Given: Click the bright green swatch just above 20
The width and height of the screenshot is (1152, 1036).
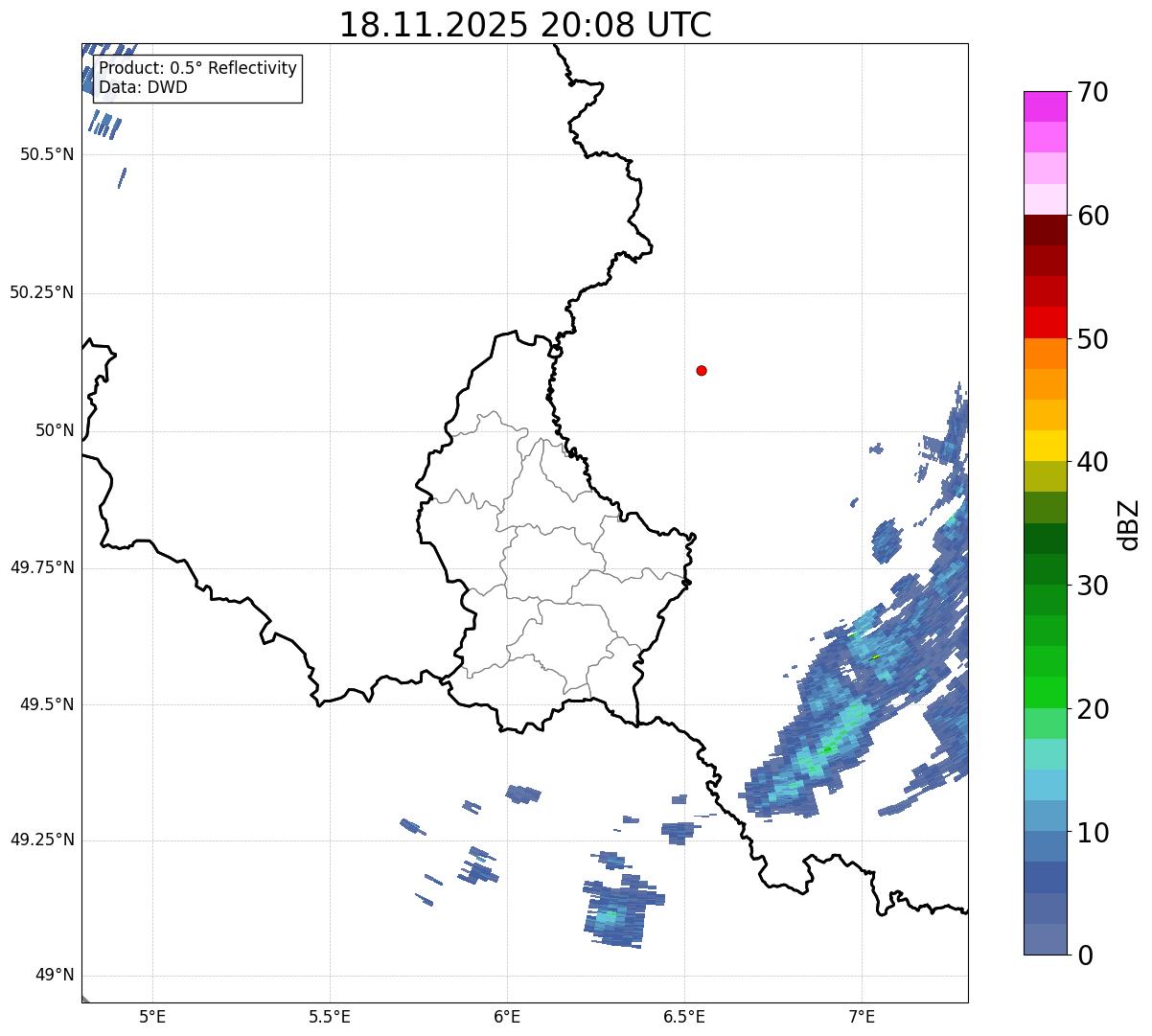Looking at the screenshot, I should coord(1046,693).
